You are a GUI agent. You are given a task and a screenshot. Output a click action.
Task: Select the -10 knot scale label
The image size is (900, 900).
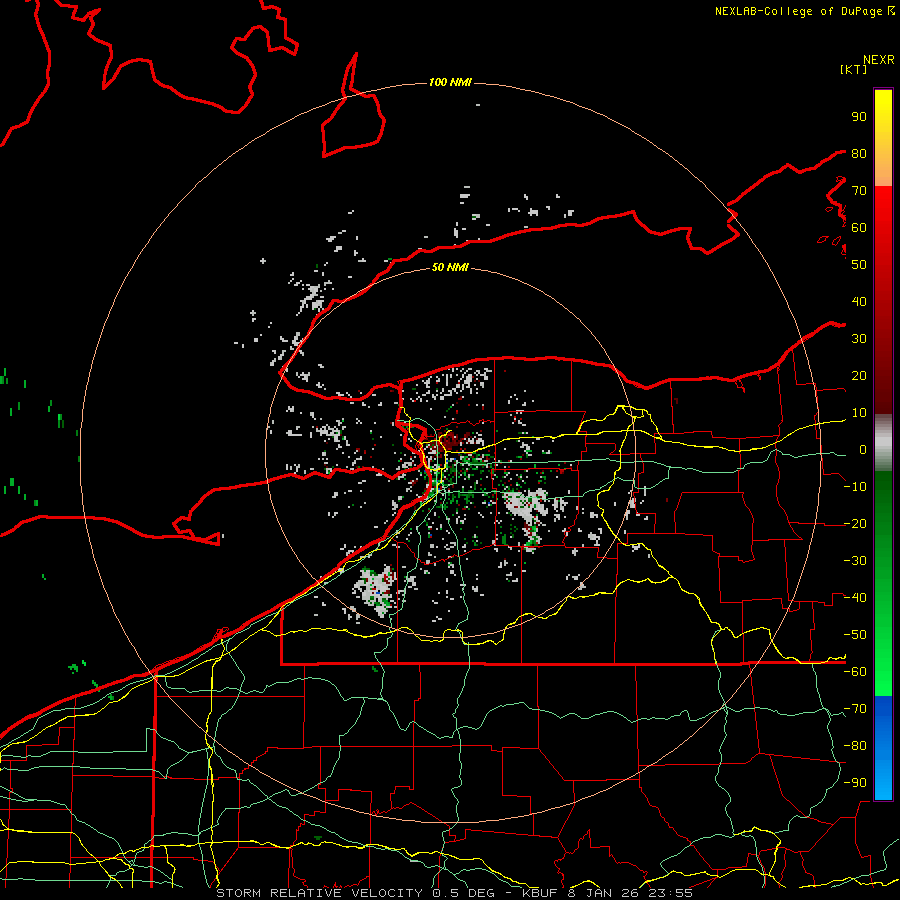click(x=855, y=487)
